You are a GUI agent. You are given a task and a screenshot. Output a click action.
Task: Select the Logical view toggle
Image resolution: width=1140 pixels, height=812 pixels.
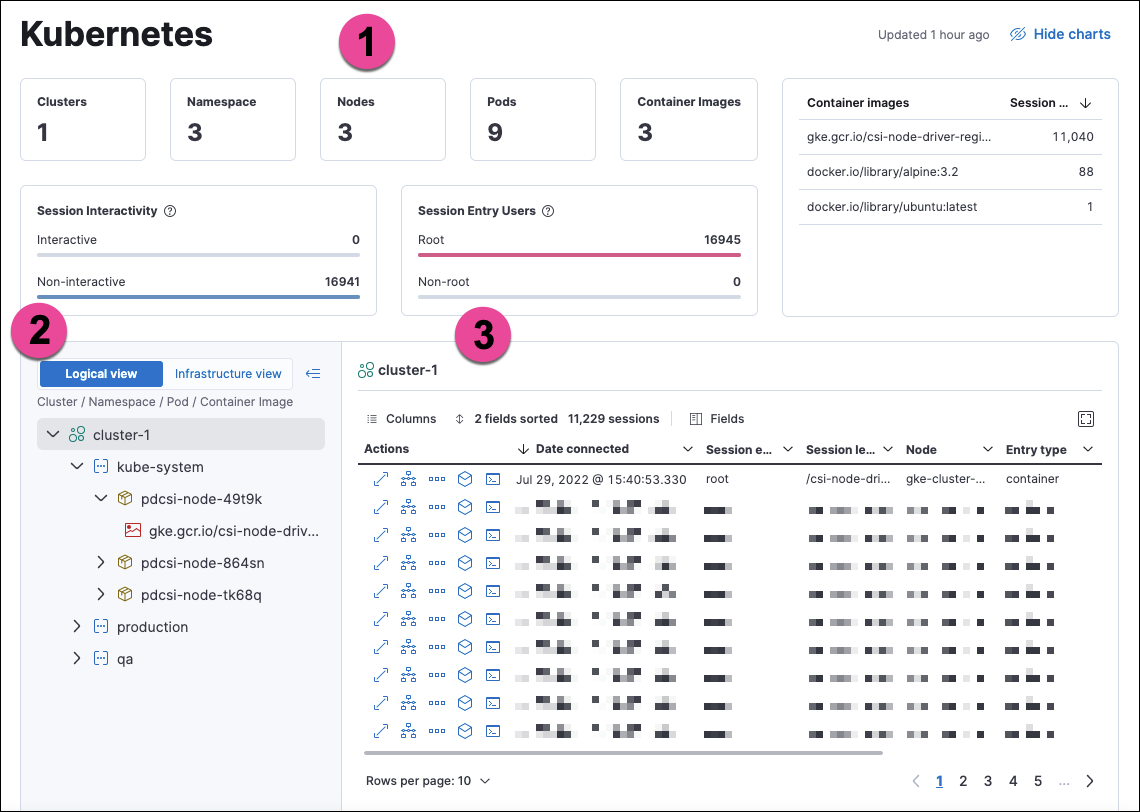point(101,373)
